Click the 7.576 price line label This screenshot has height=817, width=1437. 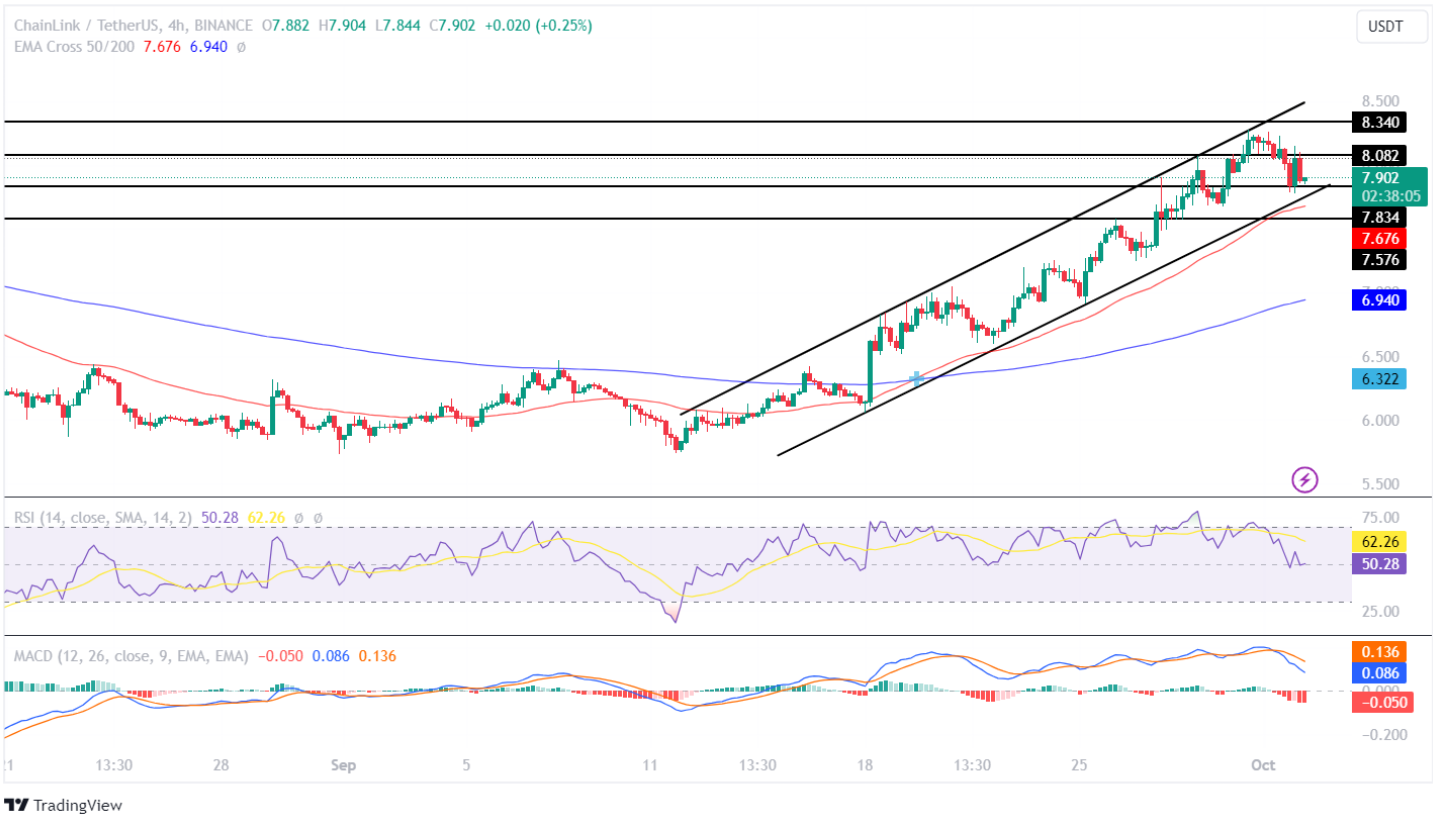[1379, 260]
